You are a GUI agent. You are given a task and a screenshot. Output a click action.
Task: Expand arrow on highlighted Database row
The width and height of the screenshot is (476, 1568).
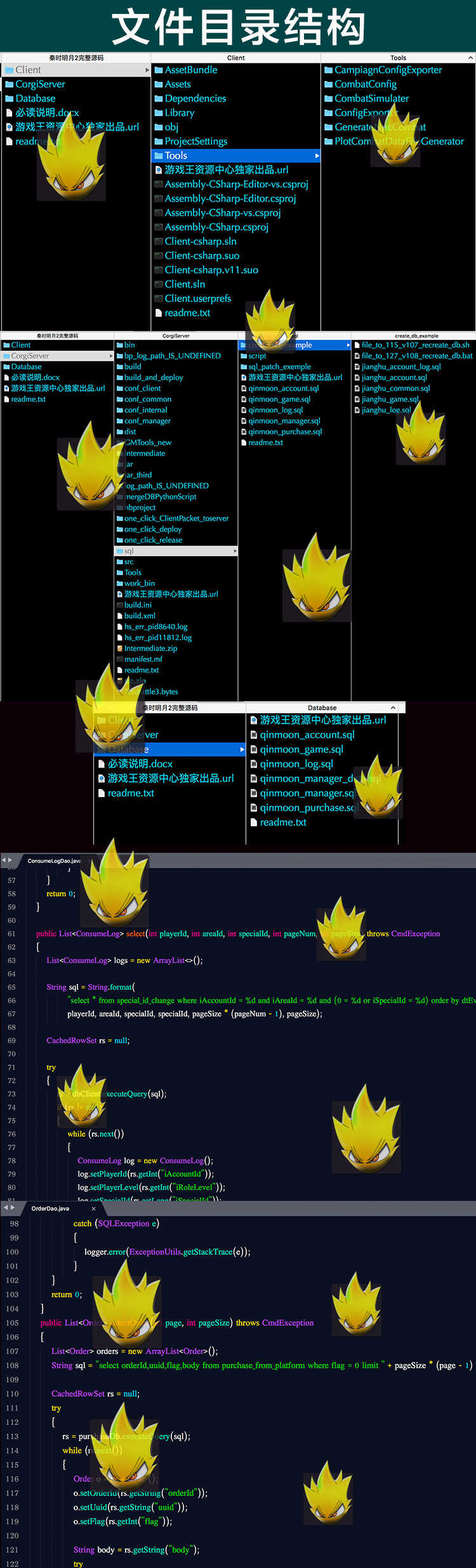click(x=242, y=749)
